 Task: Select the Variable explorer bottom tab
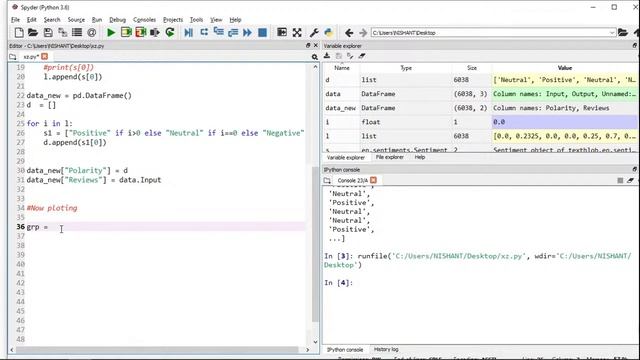coord(346,158)
